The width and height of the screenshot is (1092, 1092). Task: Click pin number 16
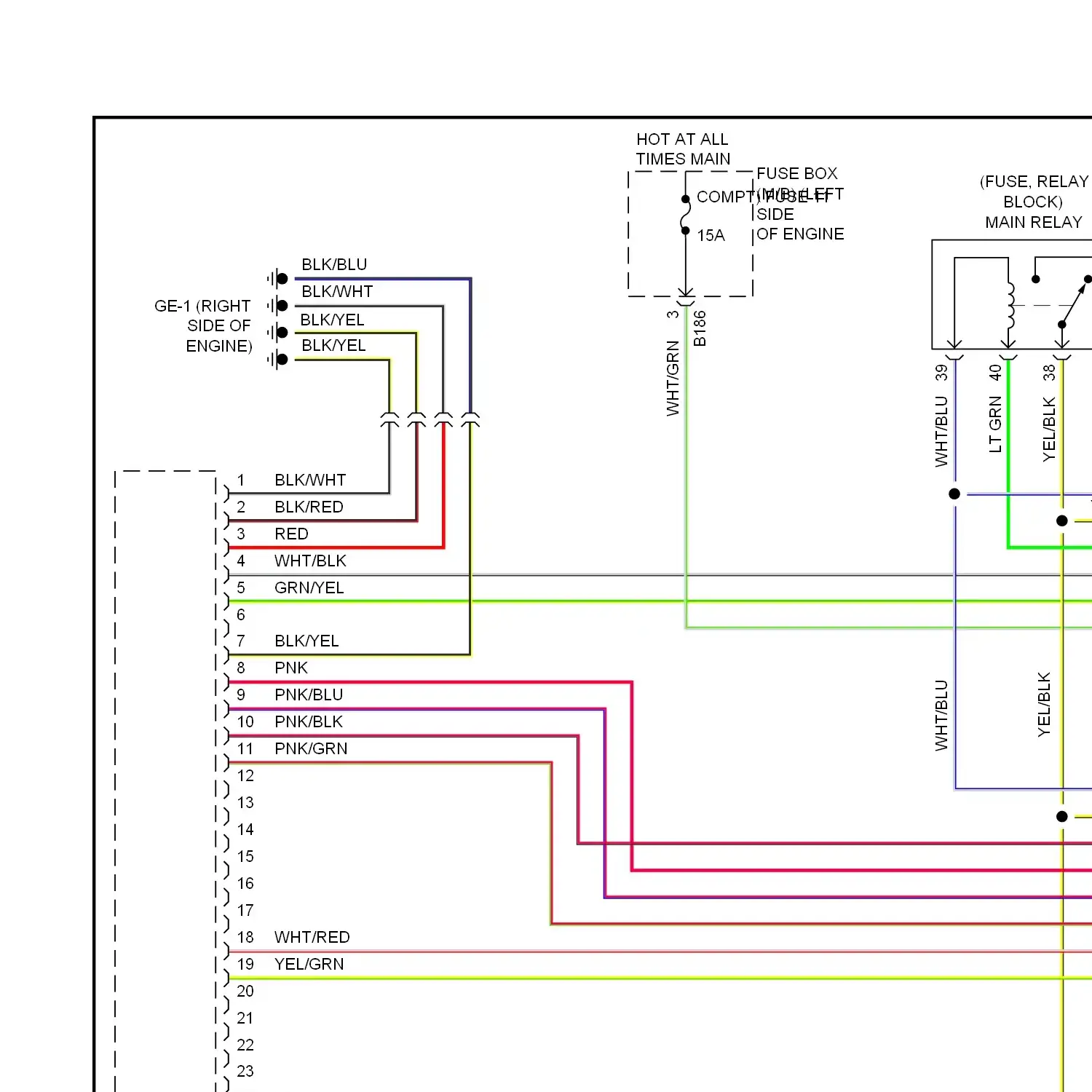pos(245,883)
